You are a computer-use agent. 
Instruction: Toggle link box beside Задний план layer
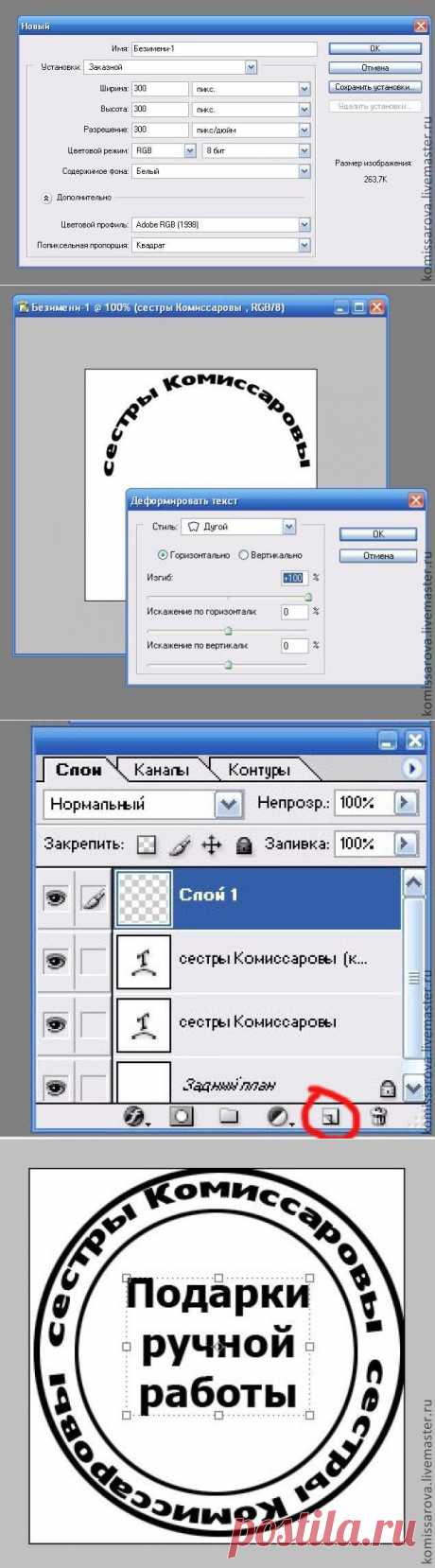click(92, 1087)
